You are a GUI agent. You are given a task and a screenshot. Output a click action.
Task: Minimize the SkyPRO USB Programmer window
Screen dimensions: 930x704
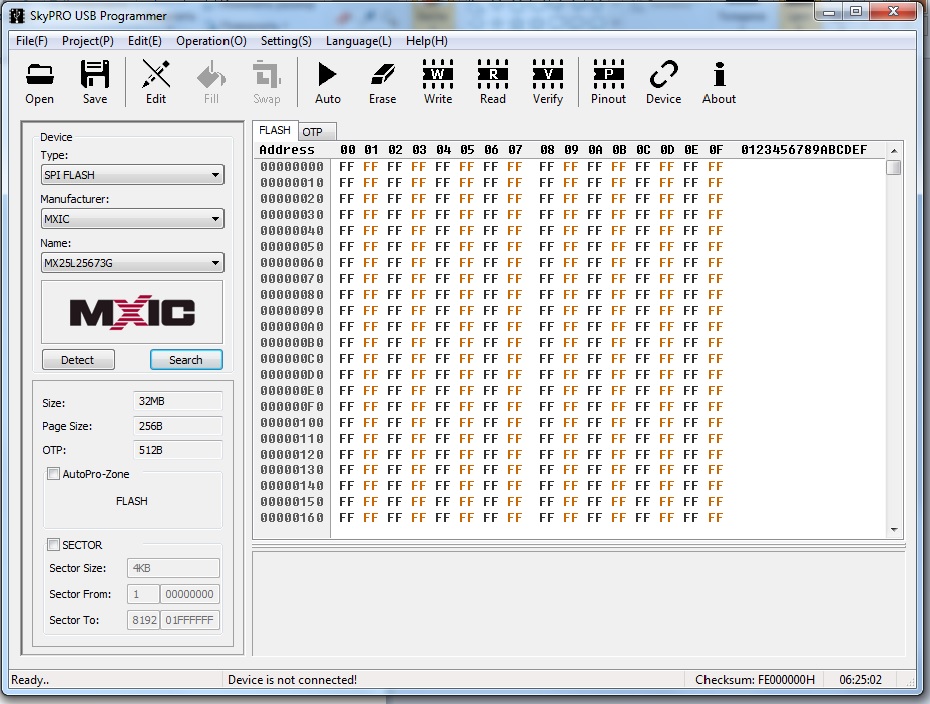829,11
